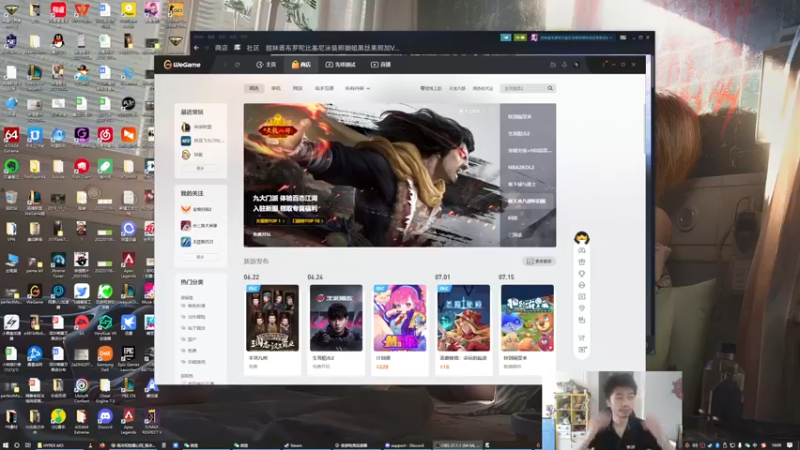Click the TOP 1 badge on the banner
800x450 pixels.
coord(270,221)
